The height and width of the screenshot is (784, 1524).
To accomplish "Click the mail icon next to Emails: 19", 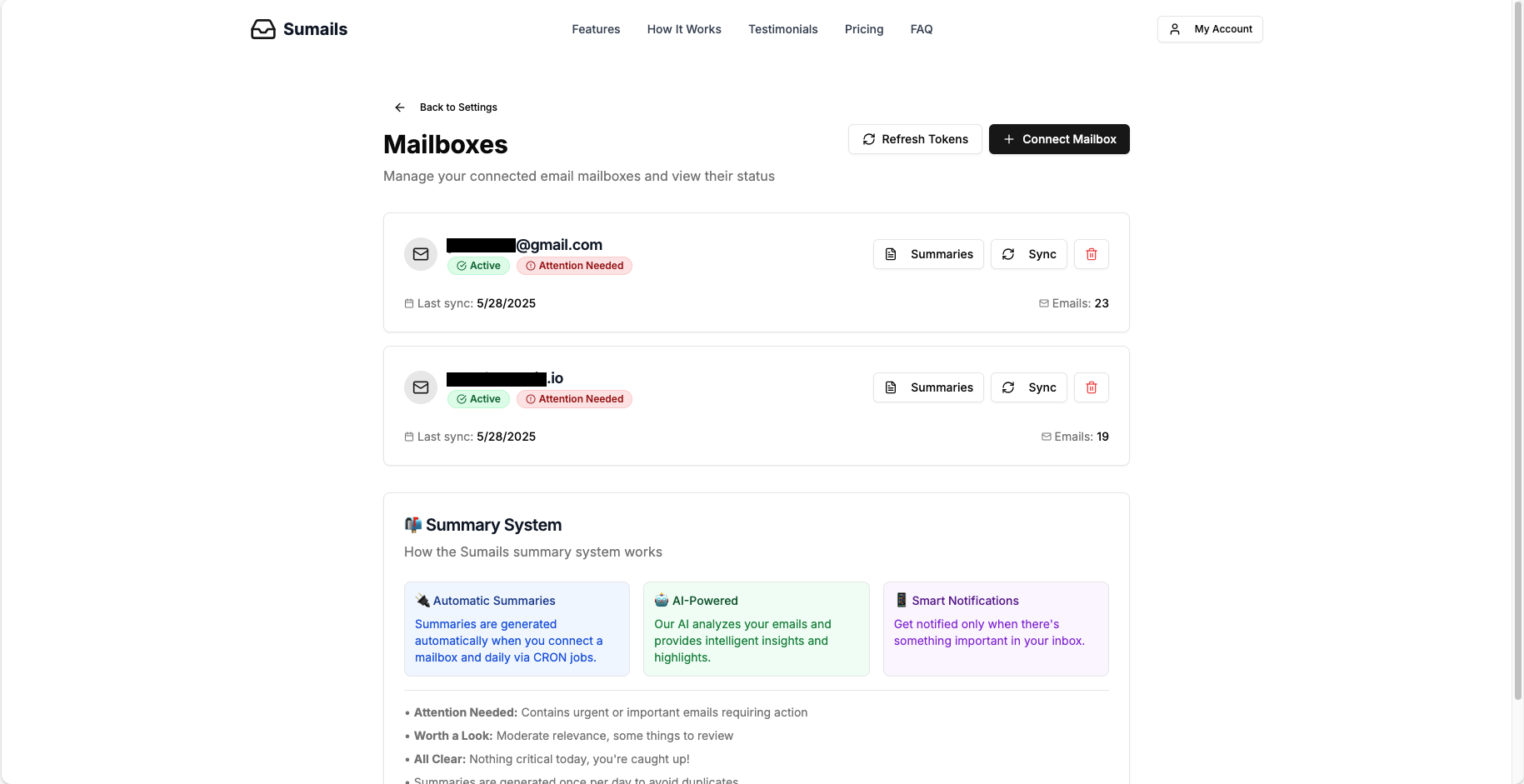I will (x=1047, y=437).
